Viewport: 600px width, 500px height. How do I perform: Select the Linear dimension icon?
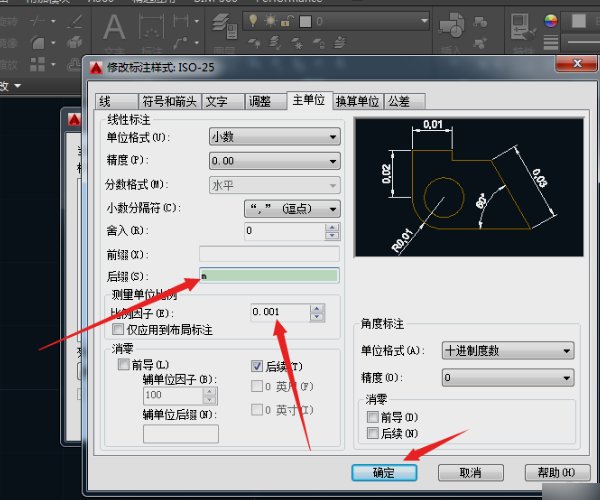181,21
